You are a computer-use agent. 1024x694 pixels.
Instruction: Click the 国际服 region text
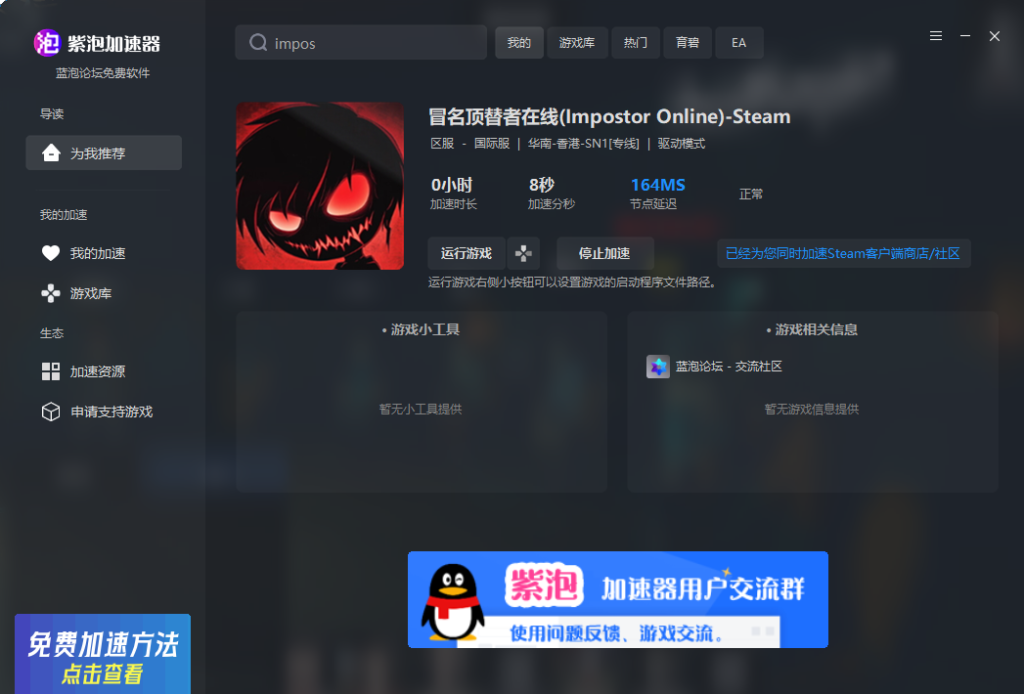(x=492, y=144)
